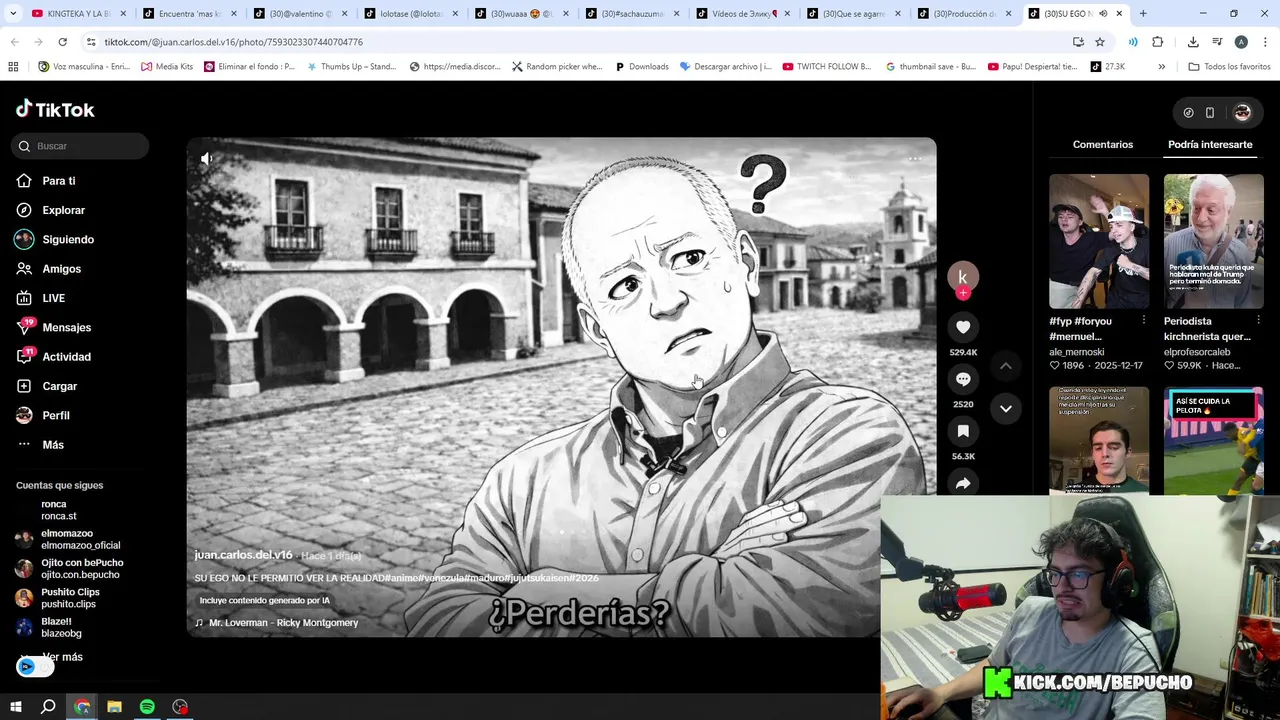Open followed account blazeobg
Image resolution: width=1280 pixels, height=720 pixels.
[60, 627]
